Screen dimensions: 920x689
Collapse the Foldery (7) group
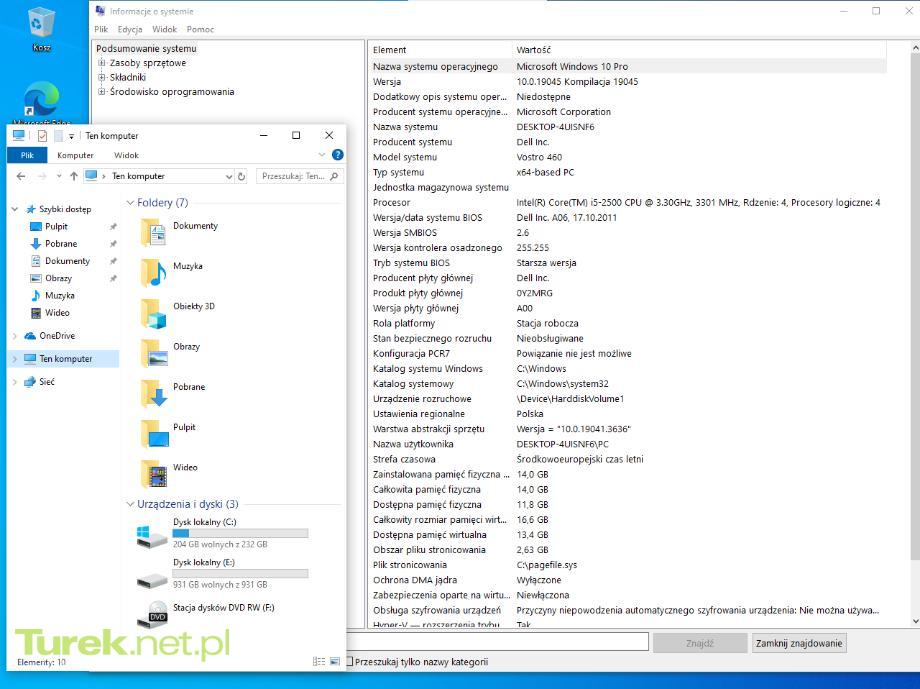click(130, 202)
